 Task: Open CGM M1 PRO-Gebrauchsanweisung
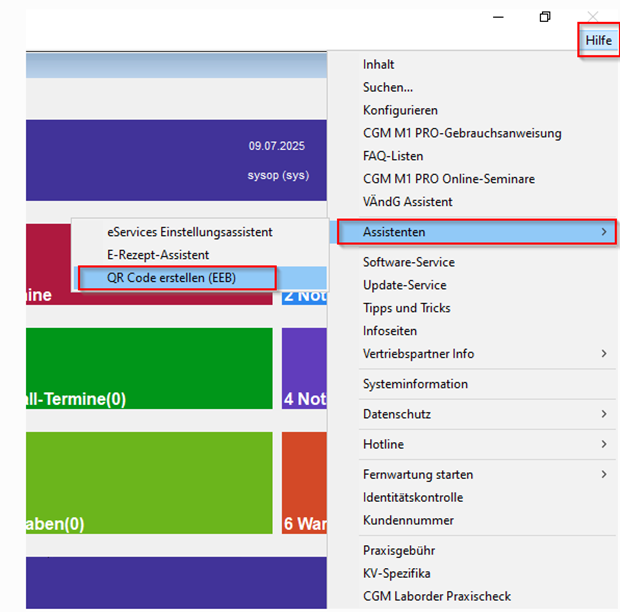tap(462, 134)
